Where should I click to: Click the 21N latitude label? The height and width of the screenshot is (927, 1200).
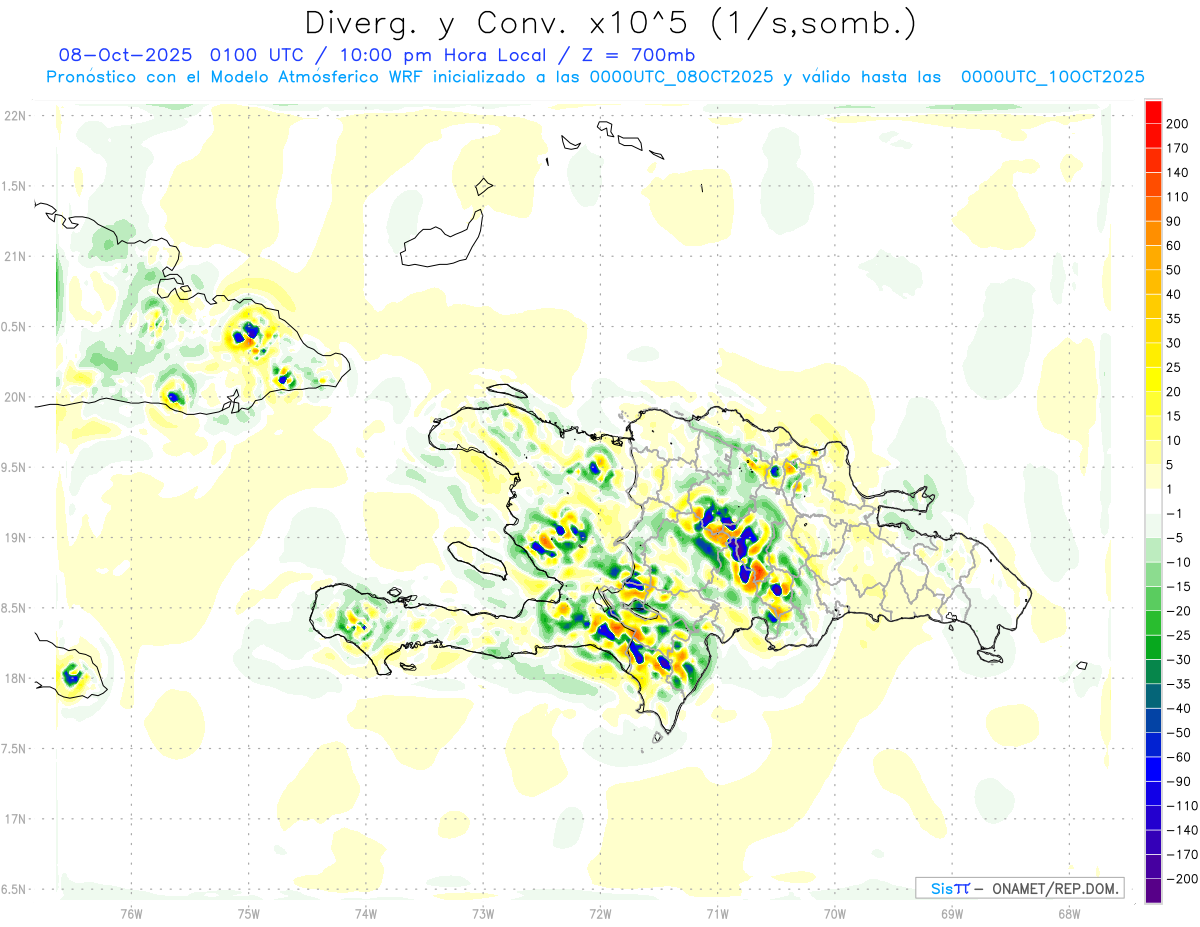pos(14,256)
